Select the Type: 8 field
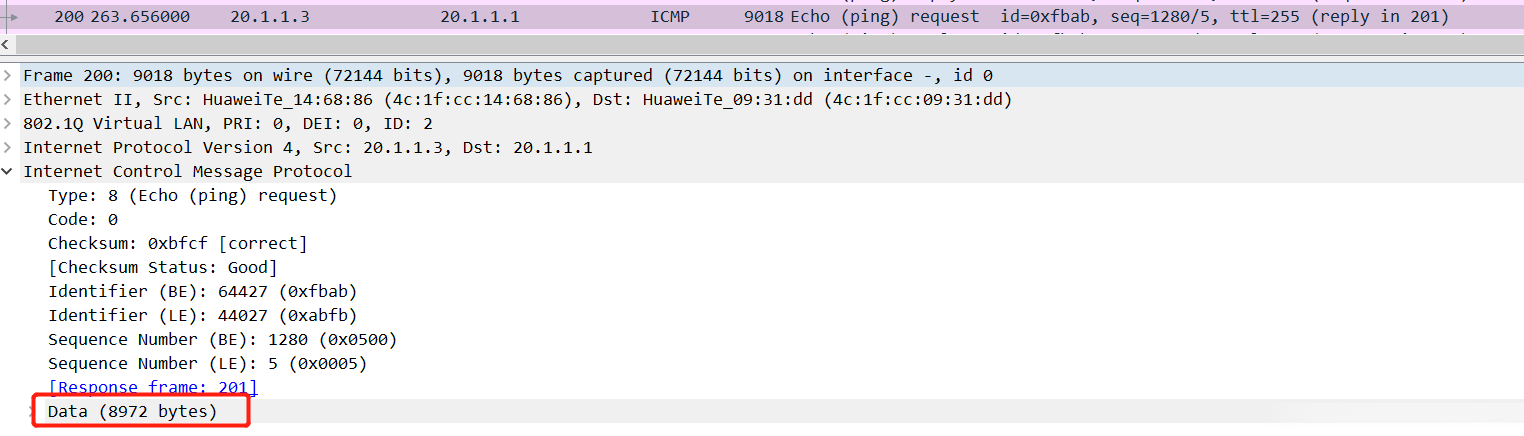Screen dimensions: 1524x436 tap(192, 196)
